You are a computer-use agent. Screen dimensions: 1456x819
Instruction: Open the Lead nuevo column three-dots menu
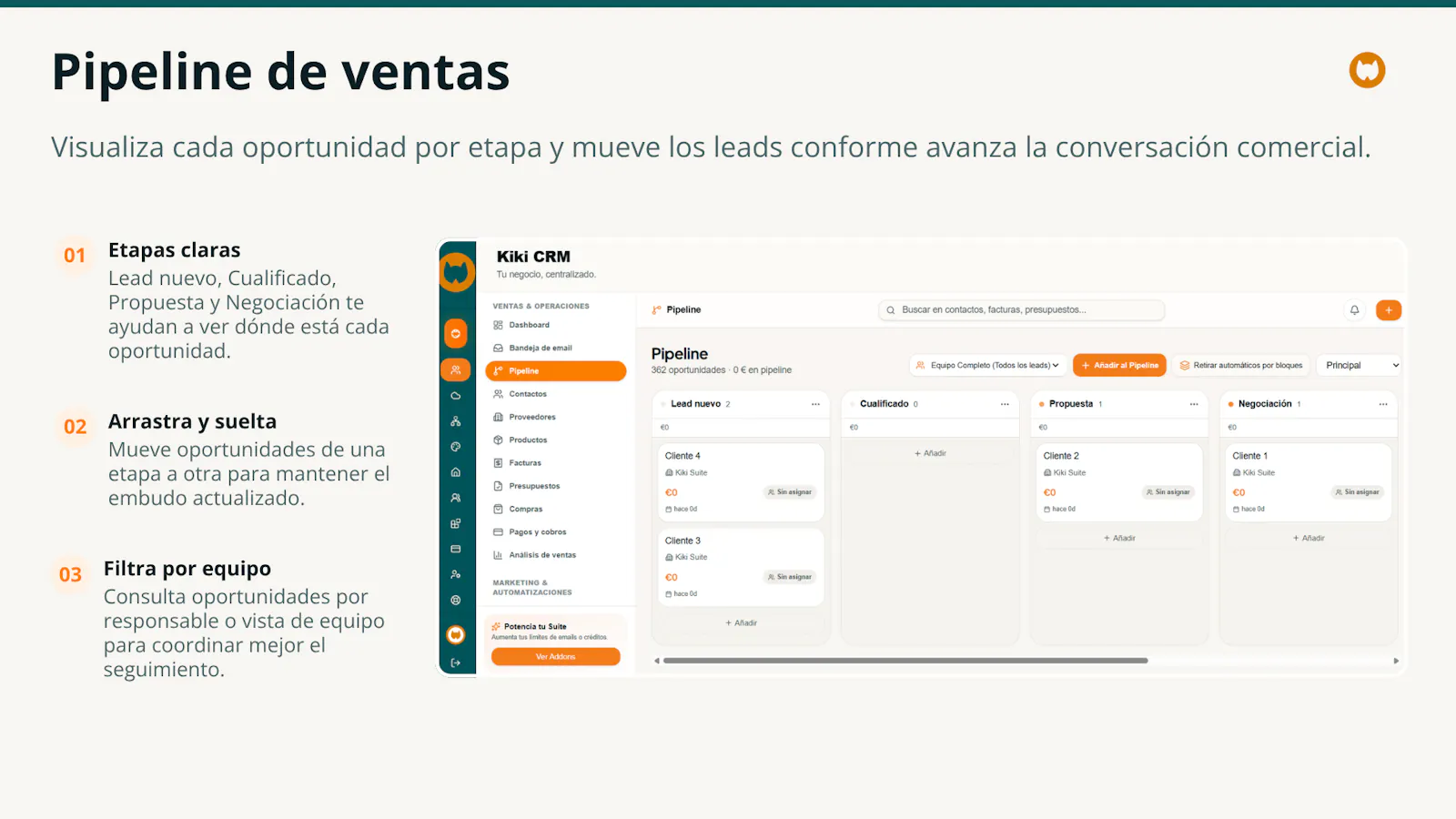point(815,404)
